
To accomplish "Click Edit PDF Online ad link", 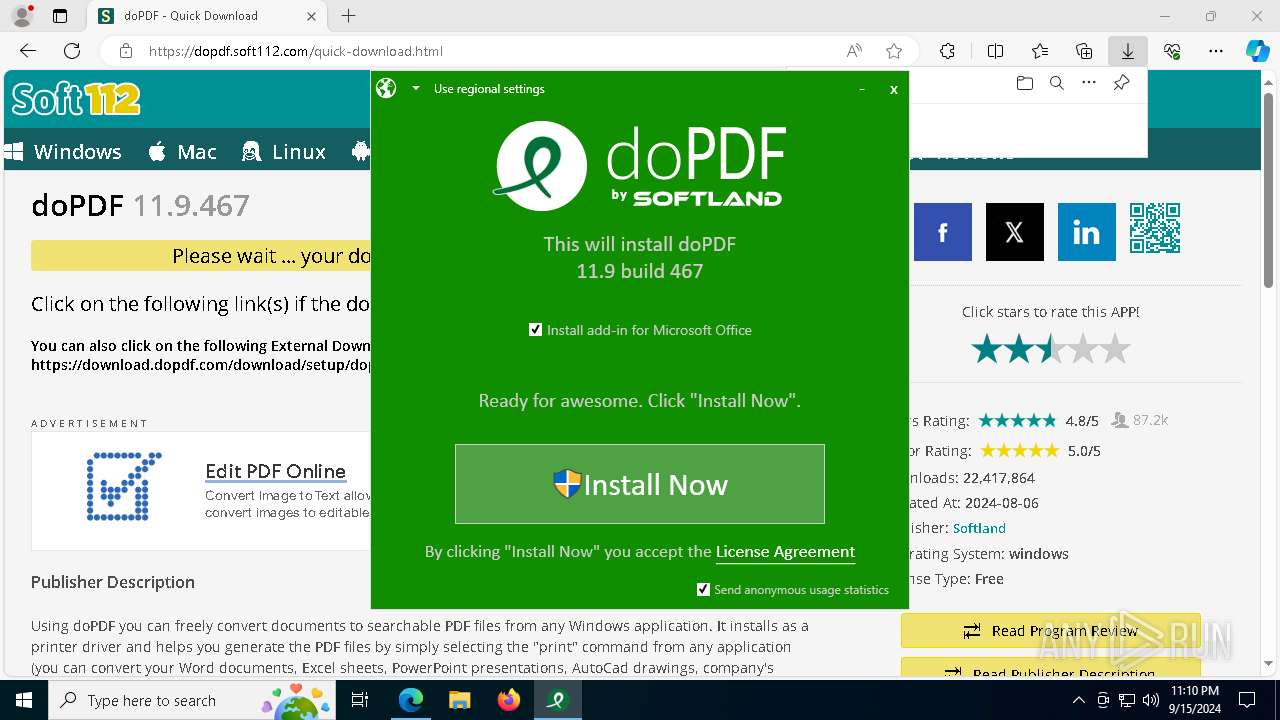I will (275, 471).
